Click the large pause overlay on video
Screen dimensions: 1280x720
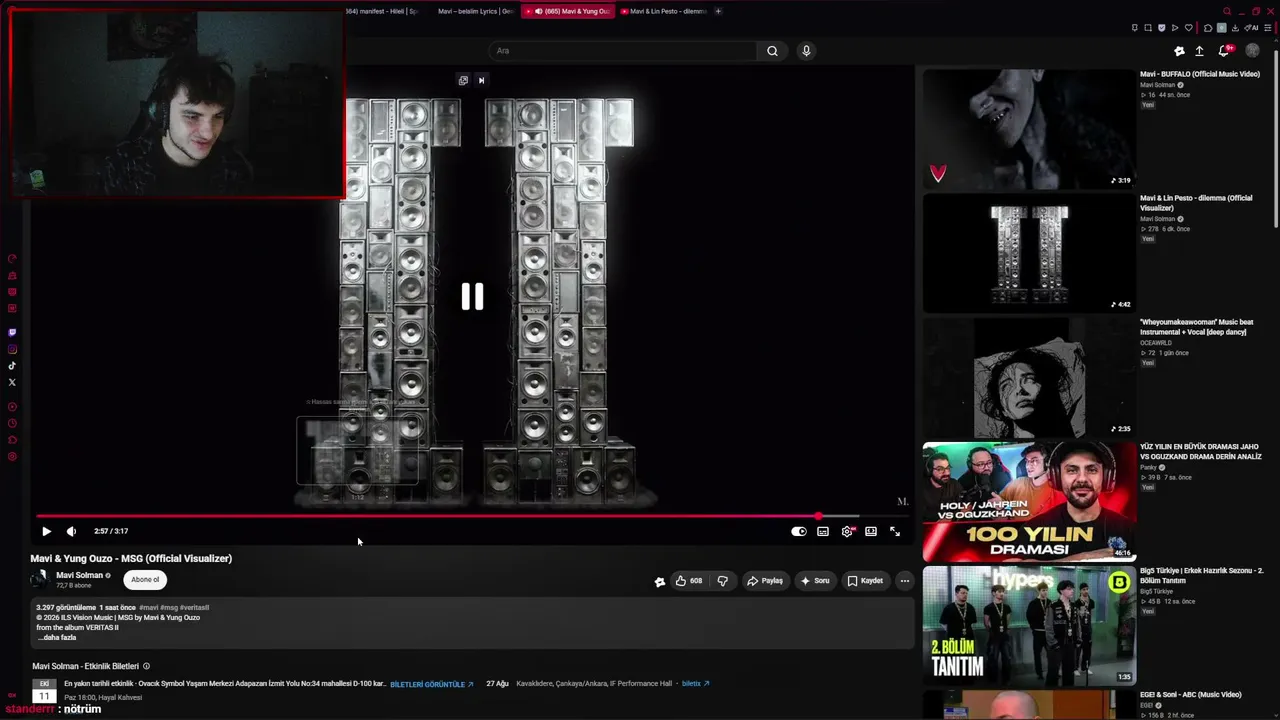472,296
